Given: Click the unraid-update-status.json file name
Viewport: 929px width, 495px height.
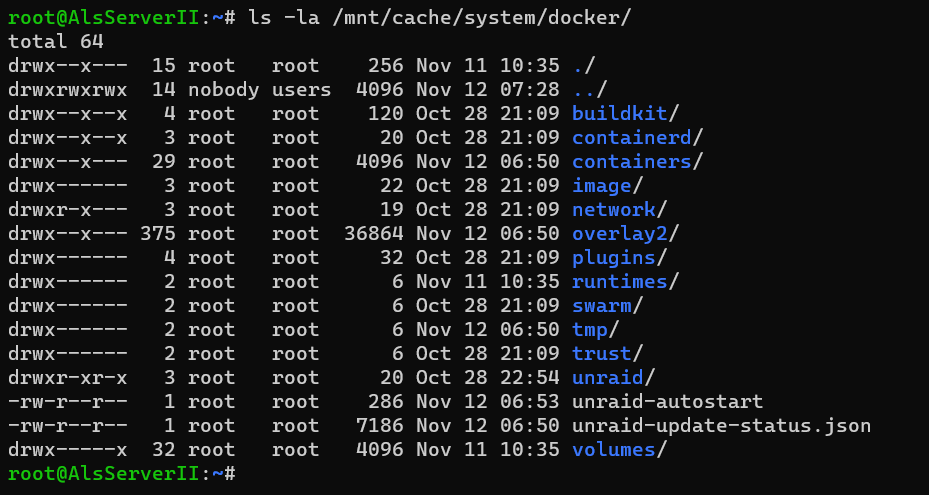Looking at the screenshot, I should tap(722, 426).
